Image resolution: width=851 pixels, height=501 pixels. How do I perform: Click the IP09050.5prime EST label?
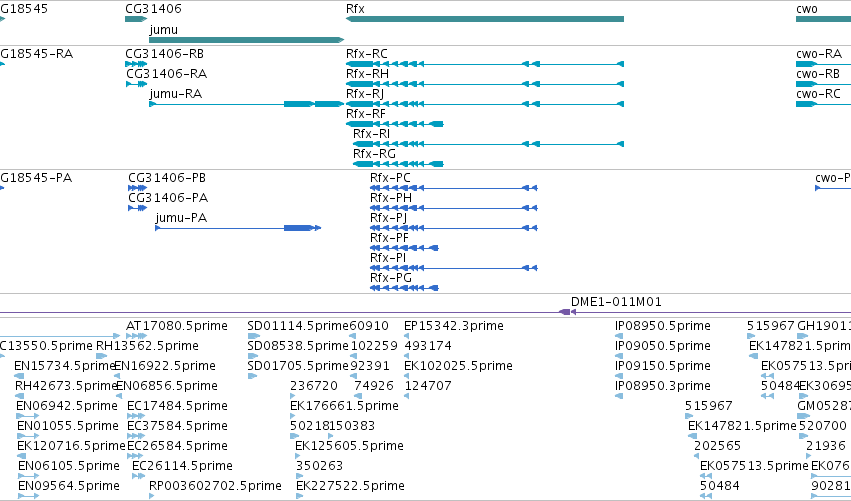pos(663,346)
